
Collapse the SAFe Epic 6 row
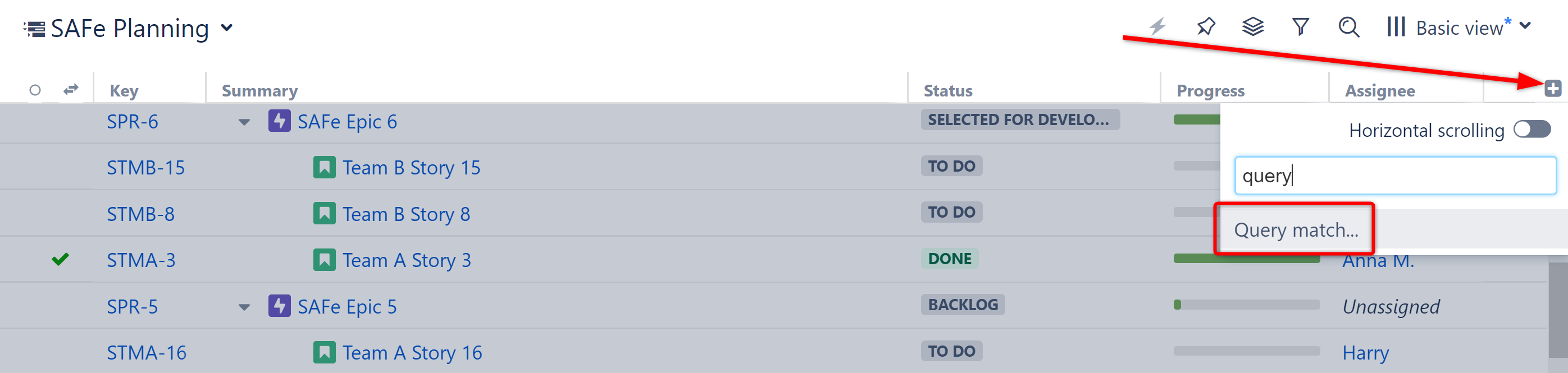click(244, 122)
